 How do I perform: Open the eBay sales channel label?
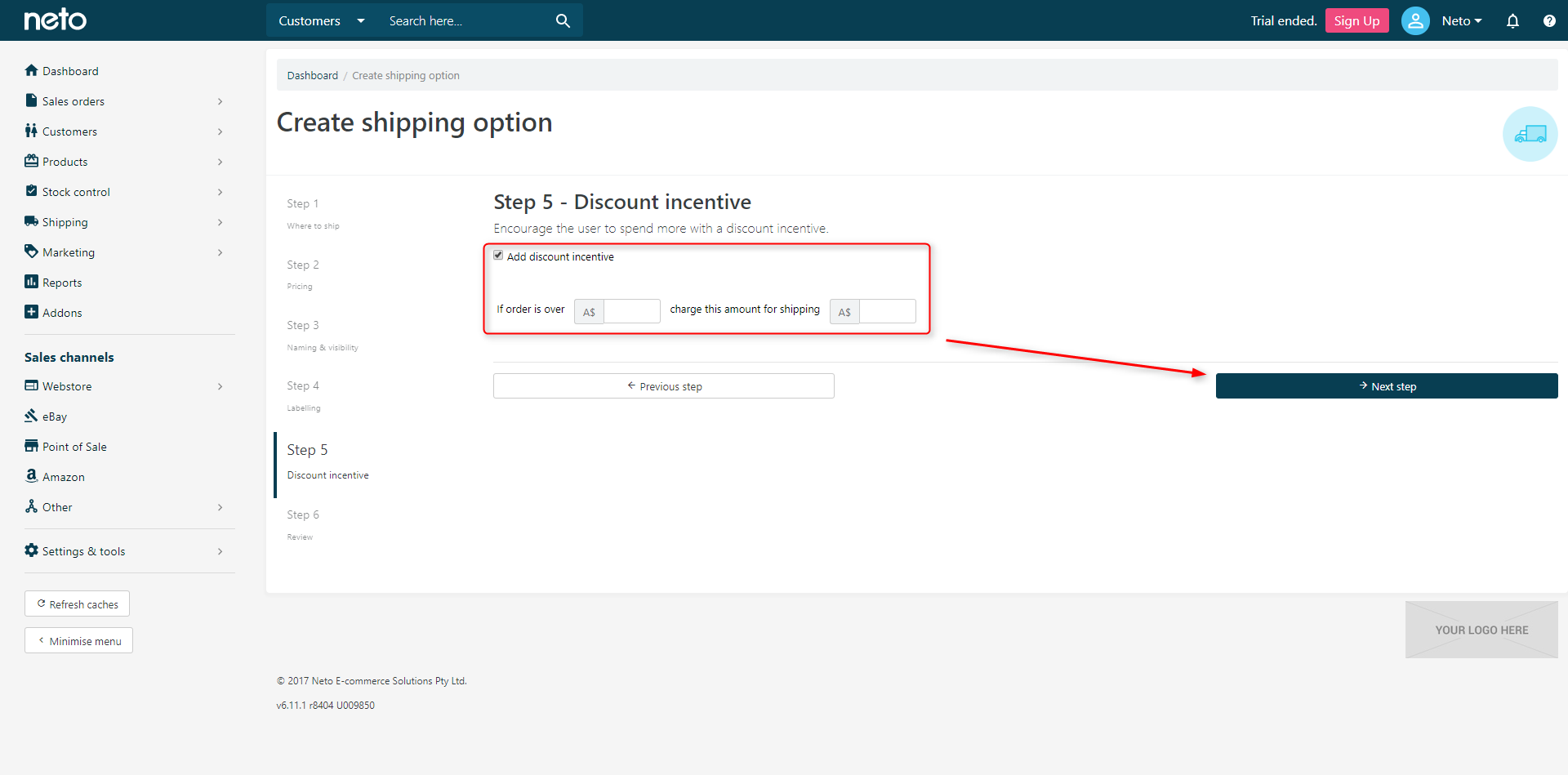point(55,416)
